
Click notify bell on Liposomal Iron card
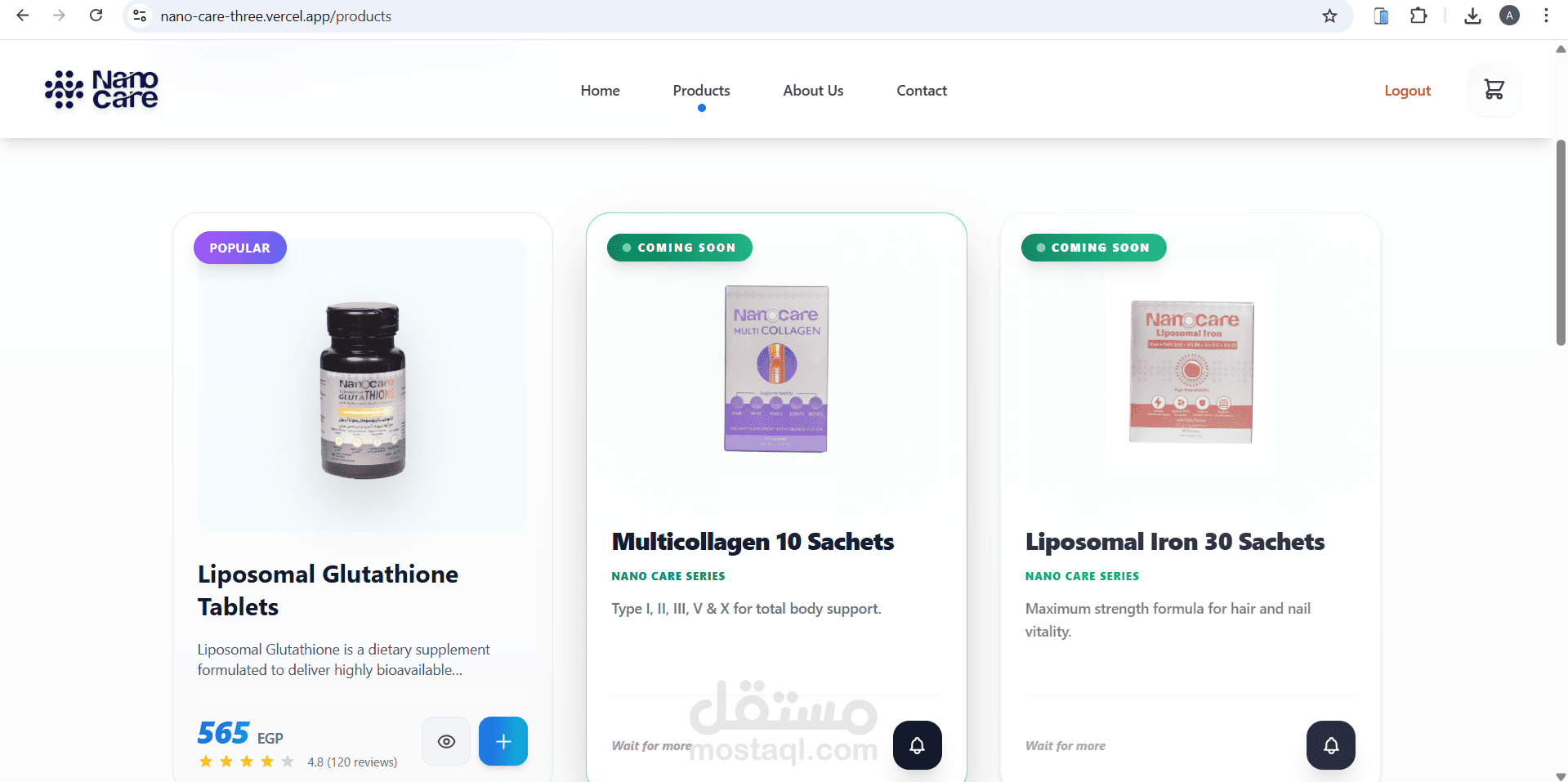click(1331, 745)
